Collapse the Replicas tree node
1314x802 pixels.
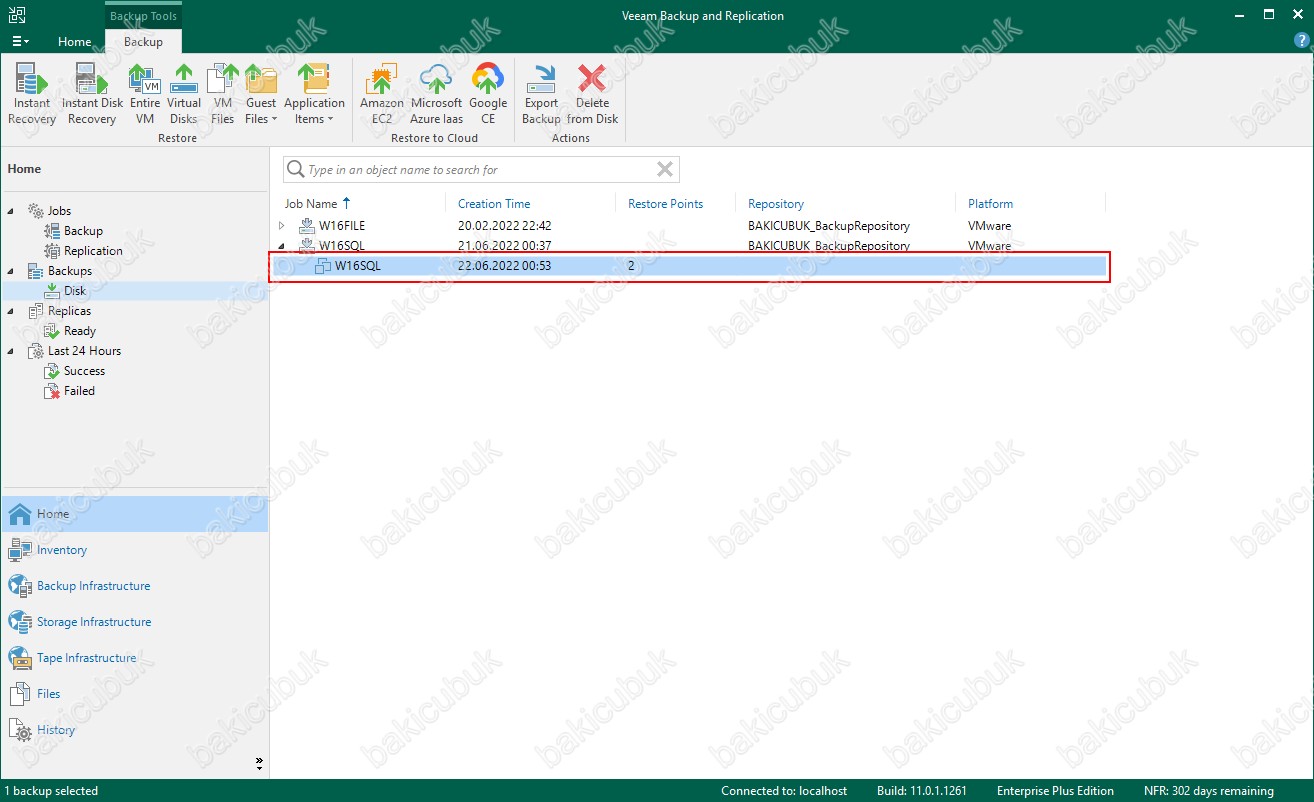pos(10,311)
